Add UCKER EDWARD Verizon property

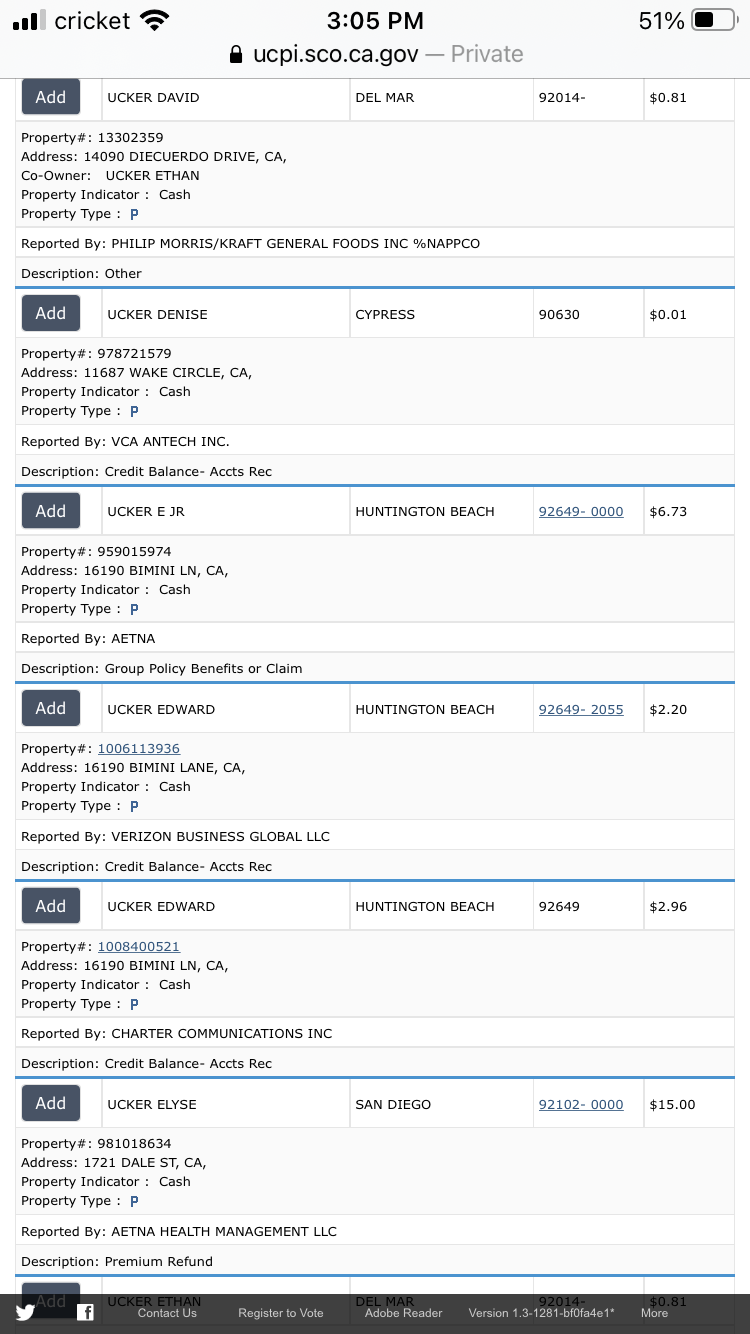(51, 708)
